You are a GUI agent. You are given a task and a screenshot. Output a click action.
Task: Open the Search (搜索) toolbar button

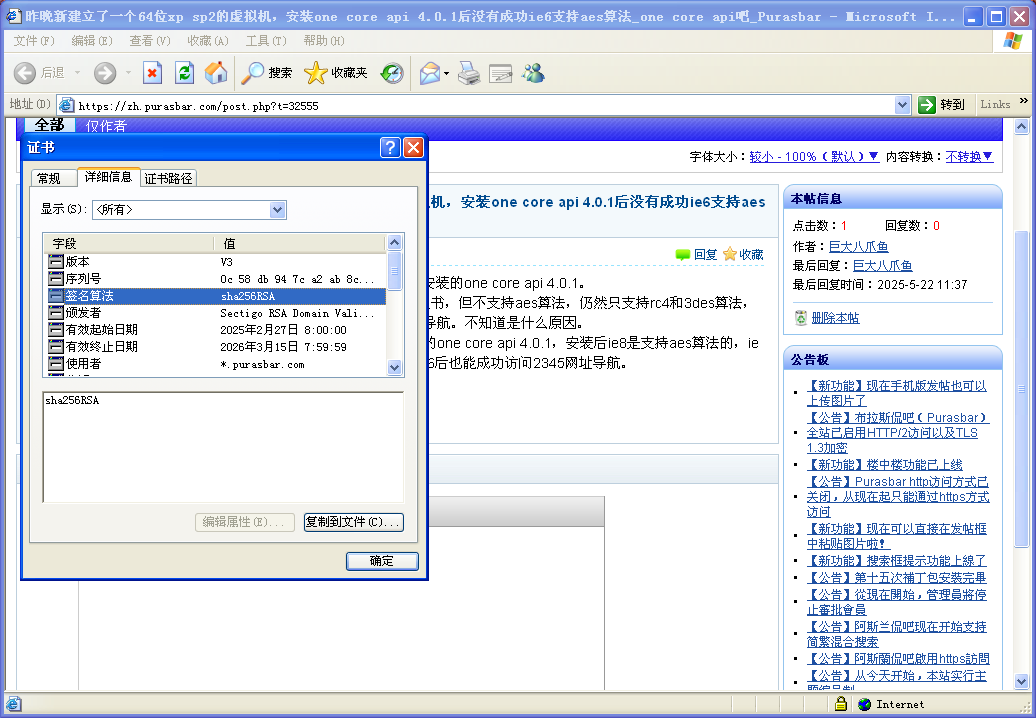click(x=266, y=73)
